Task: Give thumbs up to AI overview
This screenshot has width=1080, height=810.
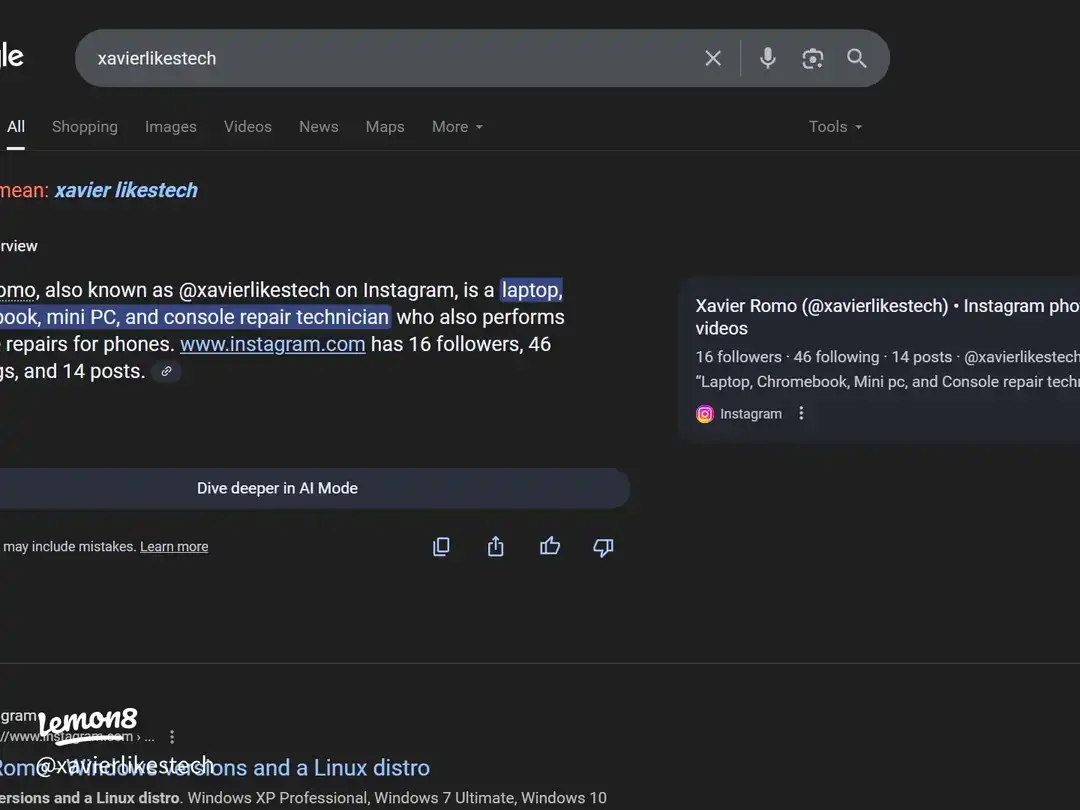Action: point(549,546)
